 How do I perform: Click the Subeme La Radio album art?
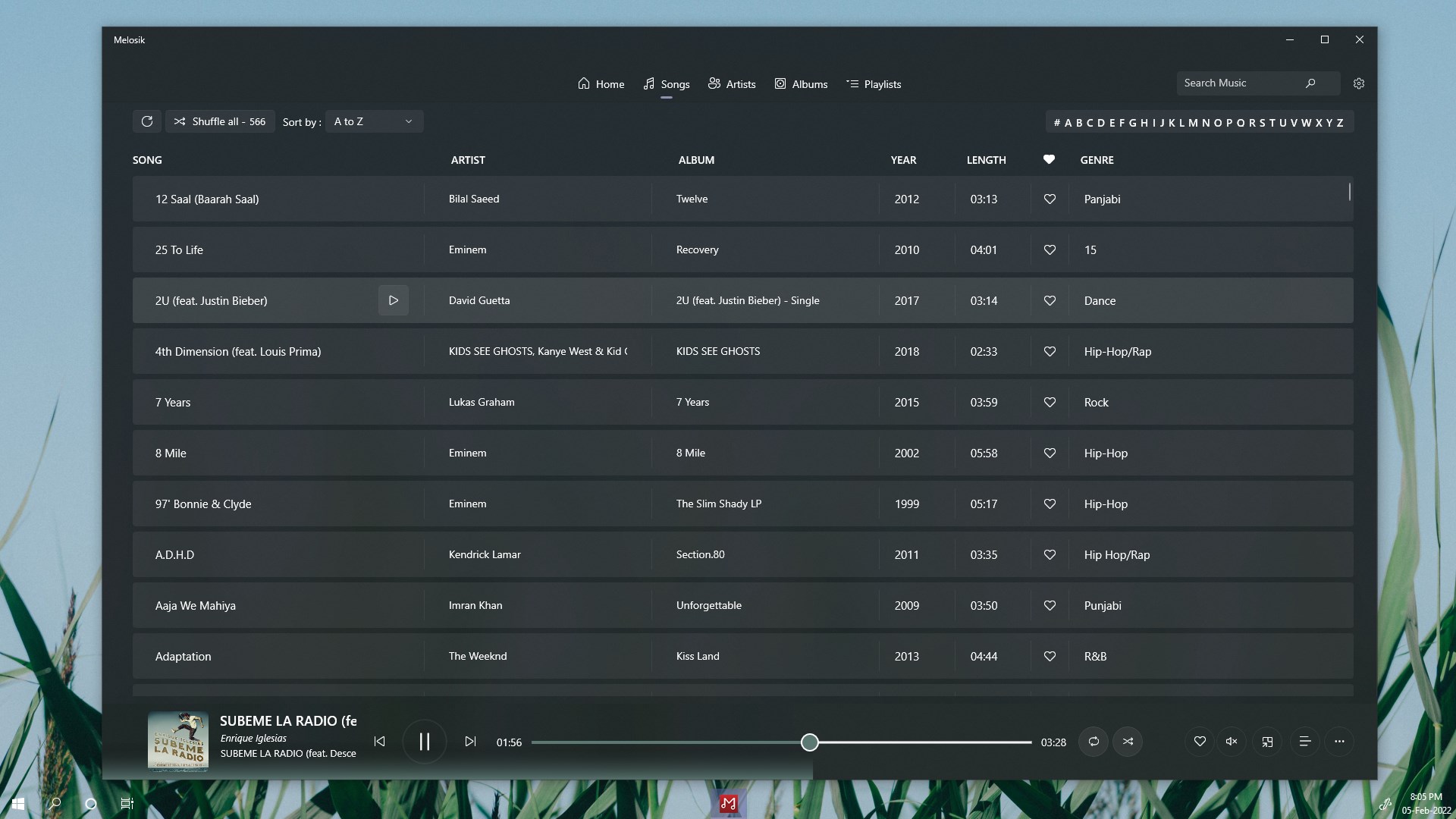(178, 741)
